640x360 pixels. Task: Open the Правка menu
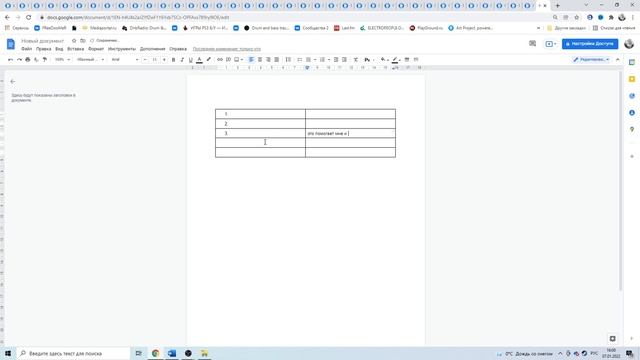pyautogui.click(x=43, y=49)
